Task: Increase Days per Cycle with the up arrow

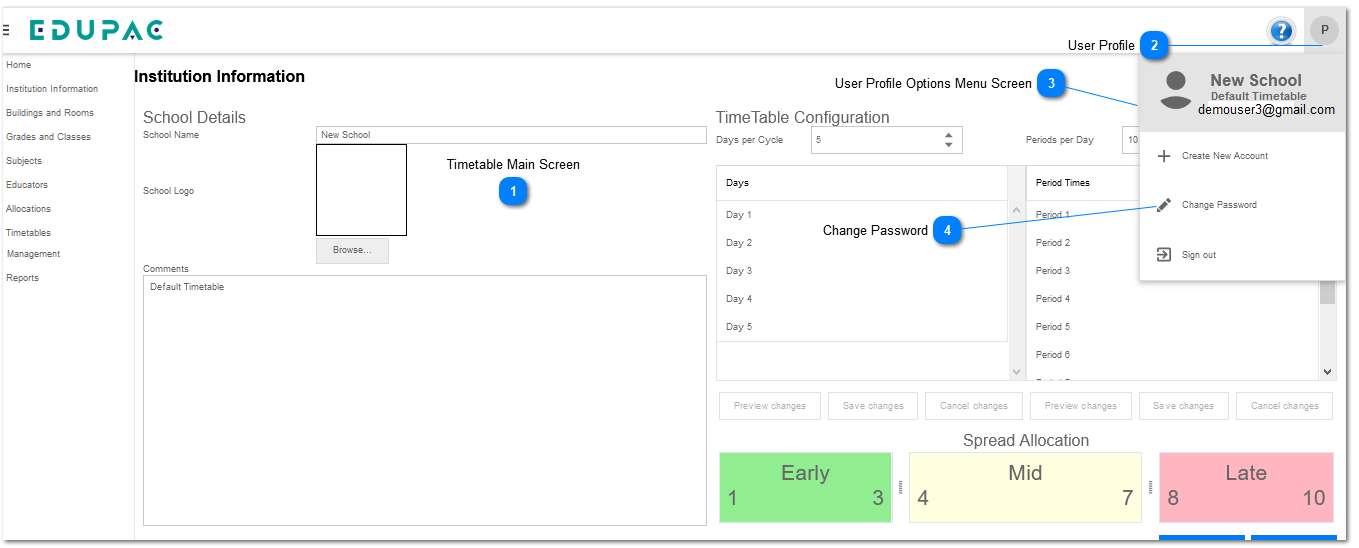Action: (948, 135)
